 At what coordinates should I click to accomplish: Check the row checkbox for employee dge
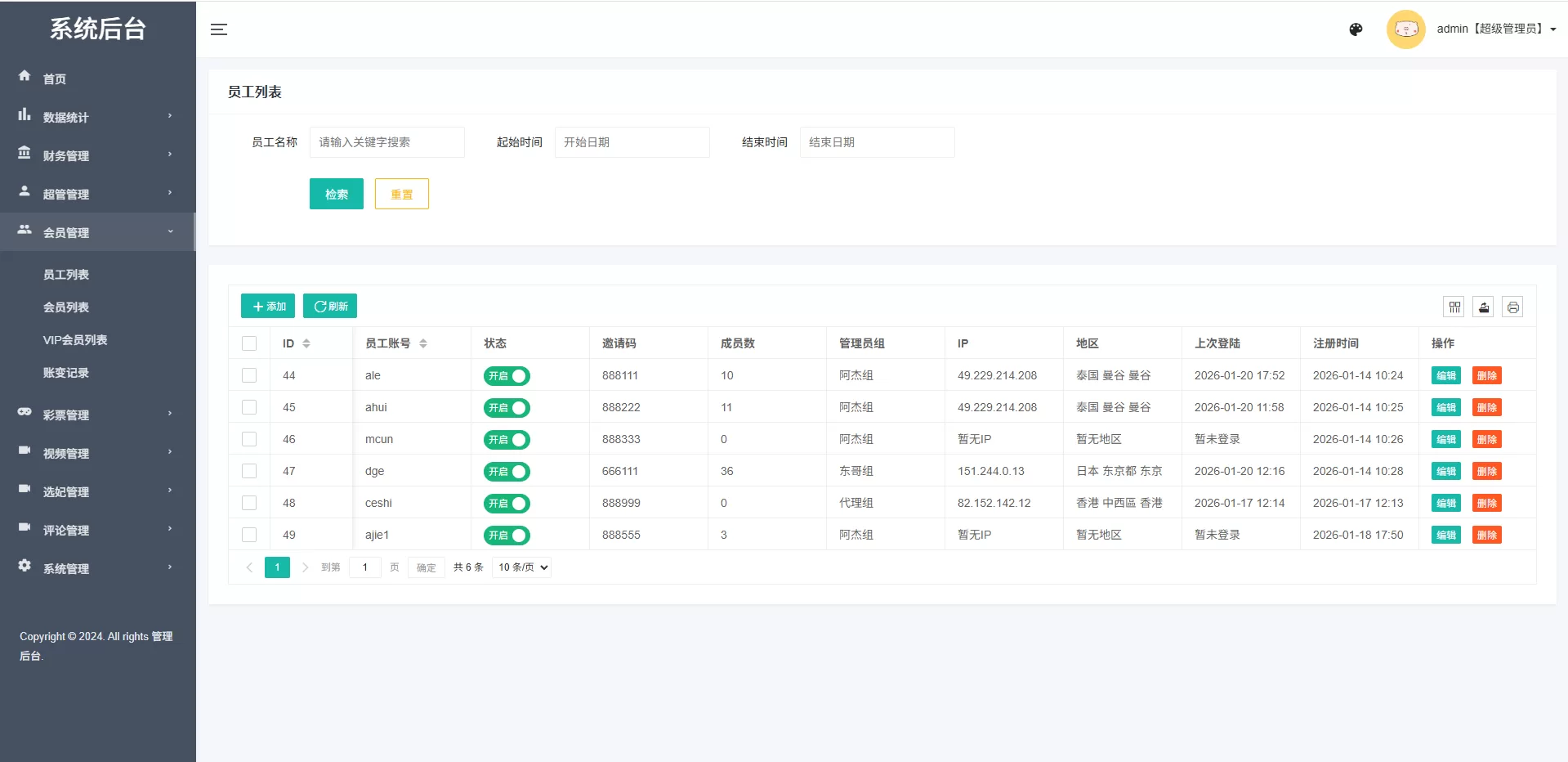(249, 471)
